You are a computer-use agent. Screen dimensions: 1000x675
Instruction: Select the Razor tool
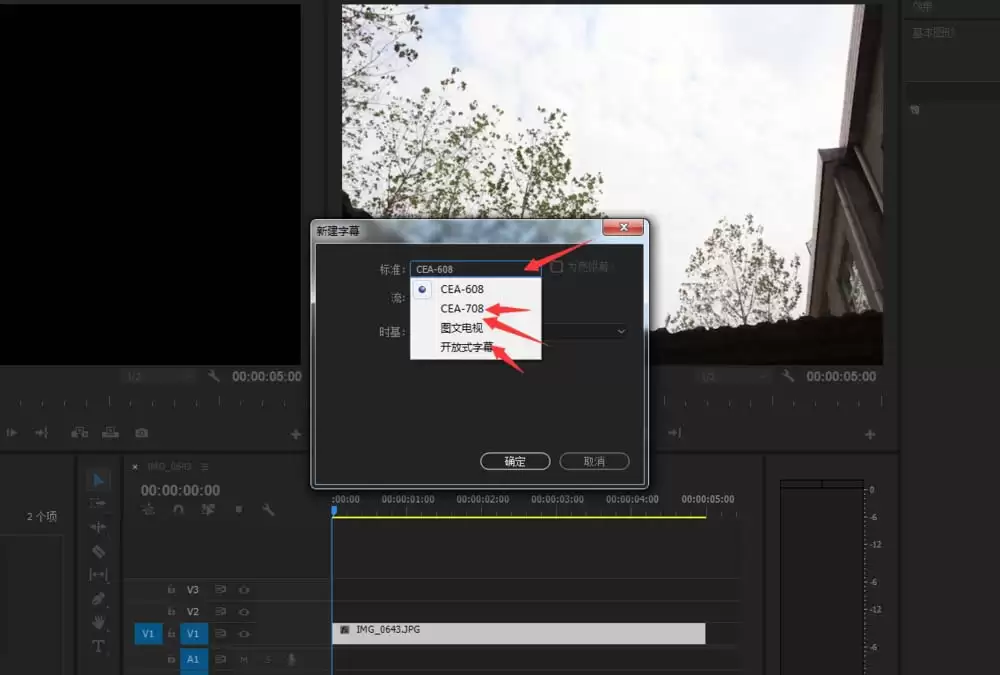(98, 551)
